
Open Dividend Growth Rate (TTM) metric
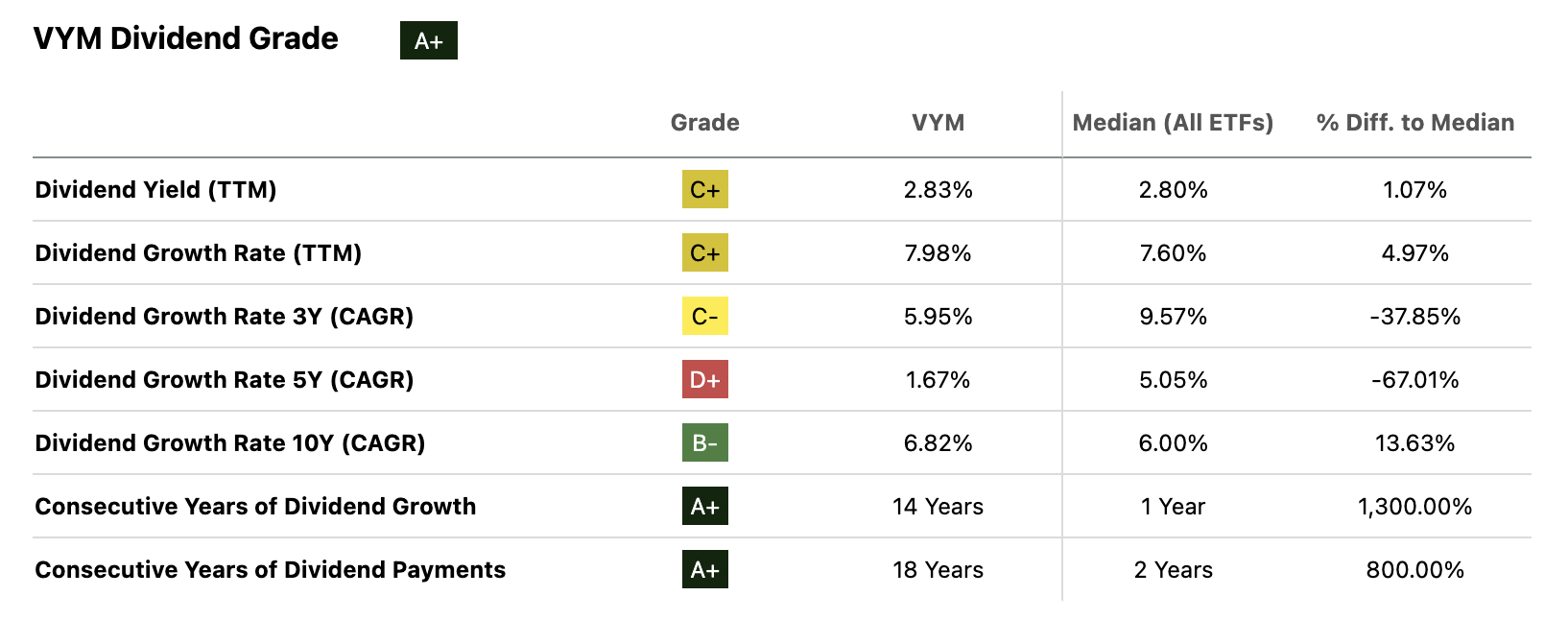[198, 252]
